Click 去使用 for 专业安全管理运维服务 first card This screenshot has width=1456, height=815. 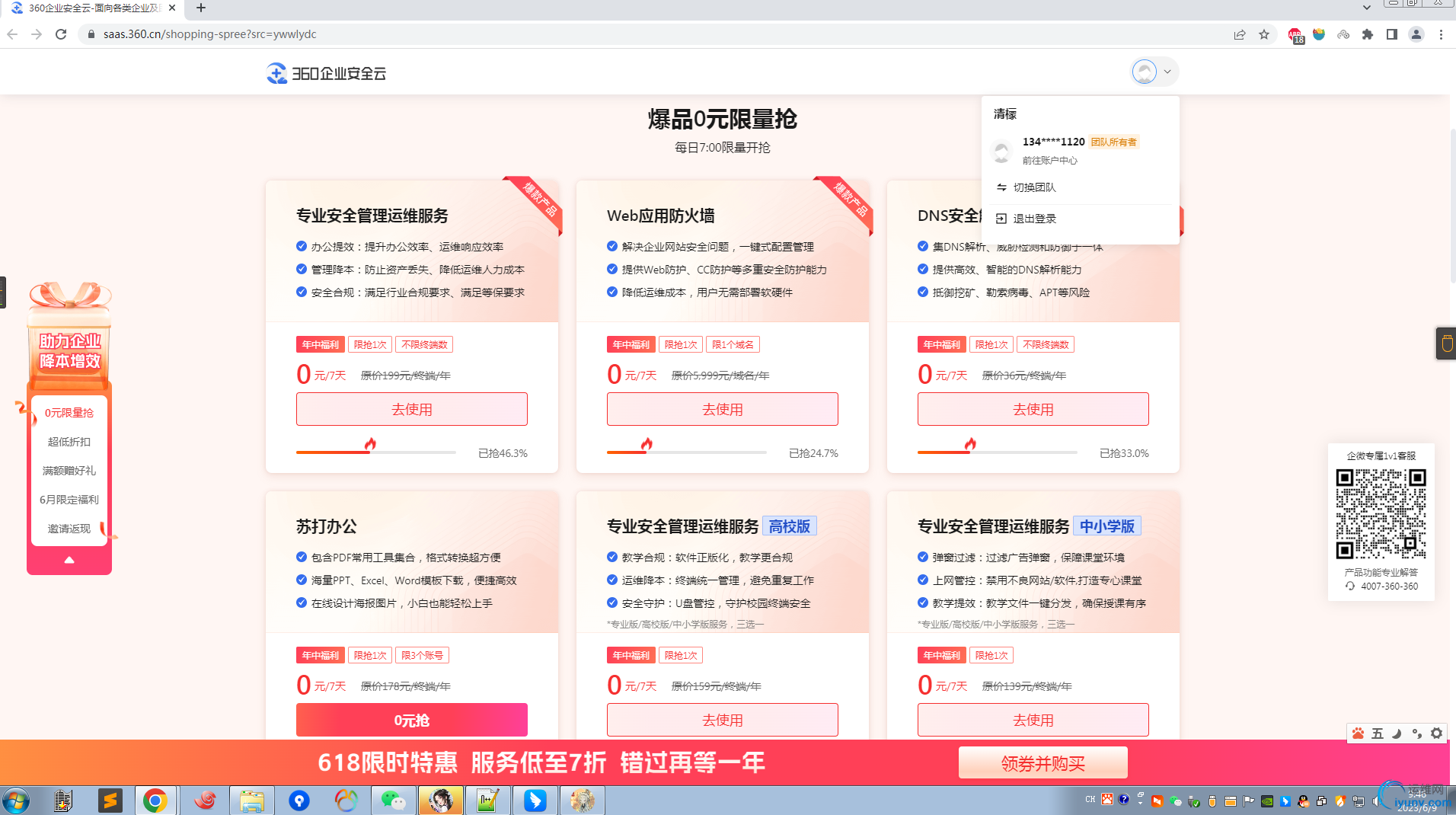pos(411,409)
